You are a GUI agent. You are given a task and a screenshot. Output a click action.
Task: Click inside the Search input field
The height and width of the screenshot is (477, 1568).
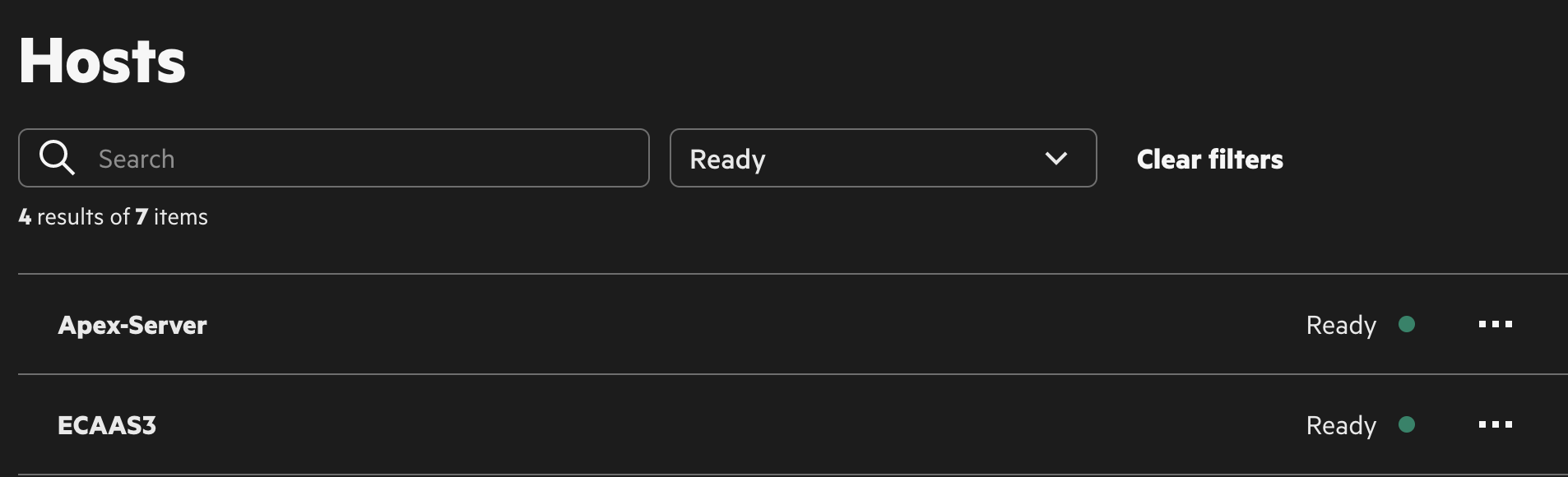click(329, 158)
